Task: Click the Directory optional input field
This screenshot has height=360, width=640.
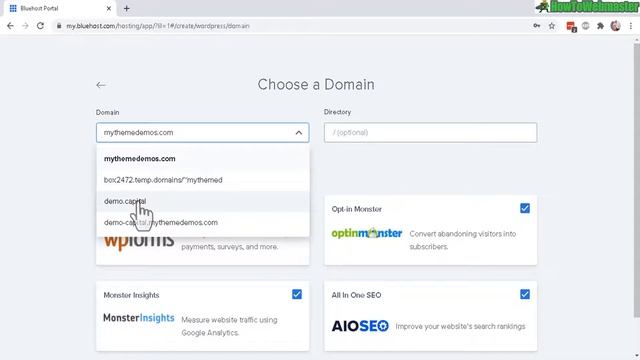Action: pyautogui.click(x=430, y=133)
